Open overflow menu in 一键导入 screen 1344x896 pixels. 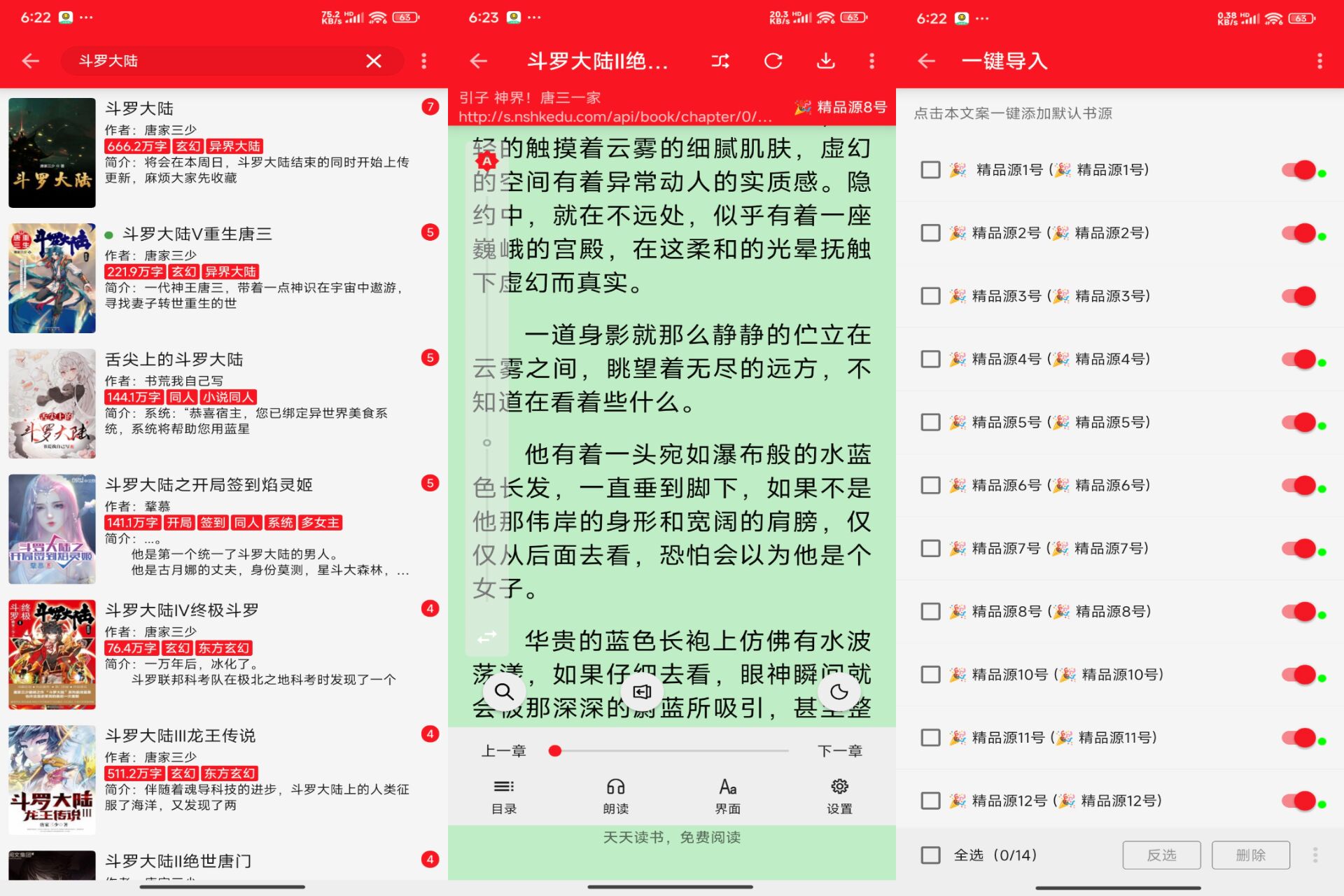tap(1319, 61)
